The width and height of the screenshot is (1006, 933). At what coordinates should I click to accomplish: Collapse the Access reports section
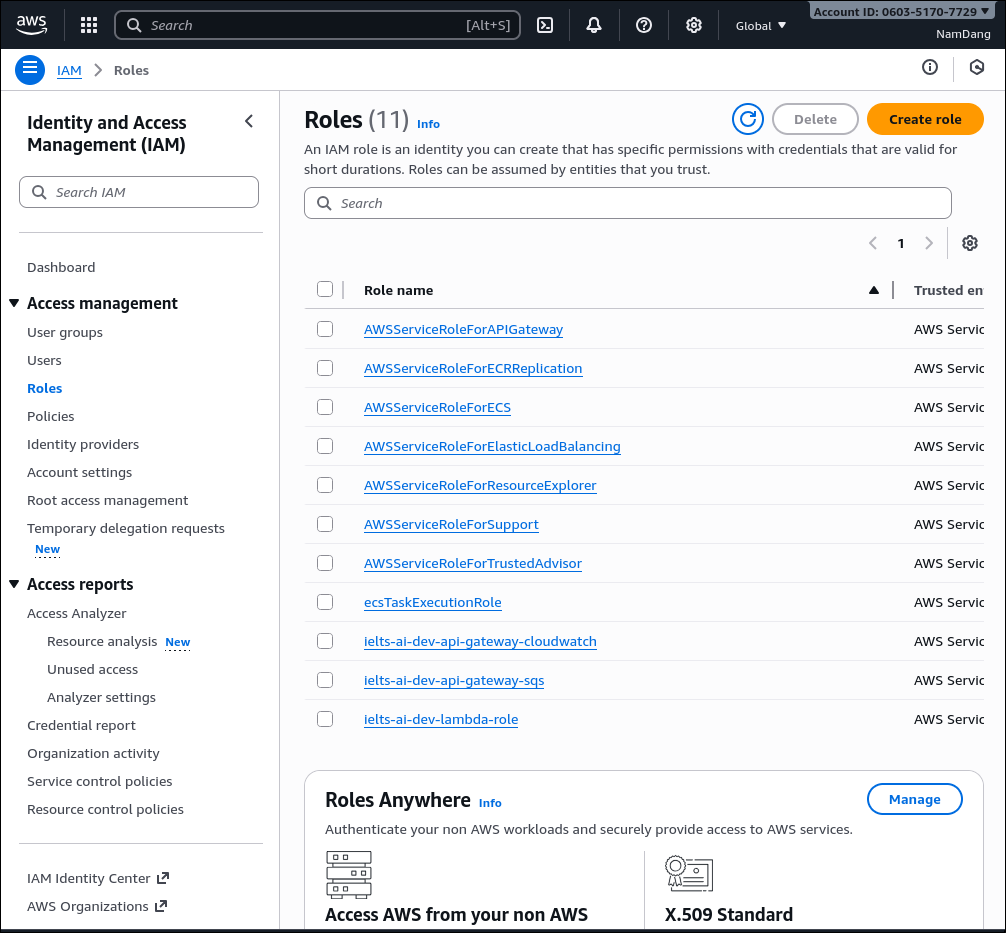14,585
